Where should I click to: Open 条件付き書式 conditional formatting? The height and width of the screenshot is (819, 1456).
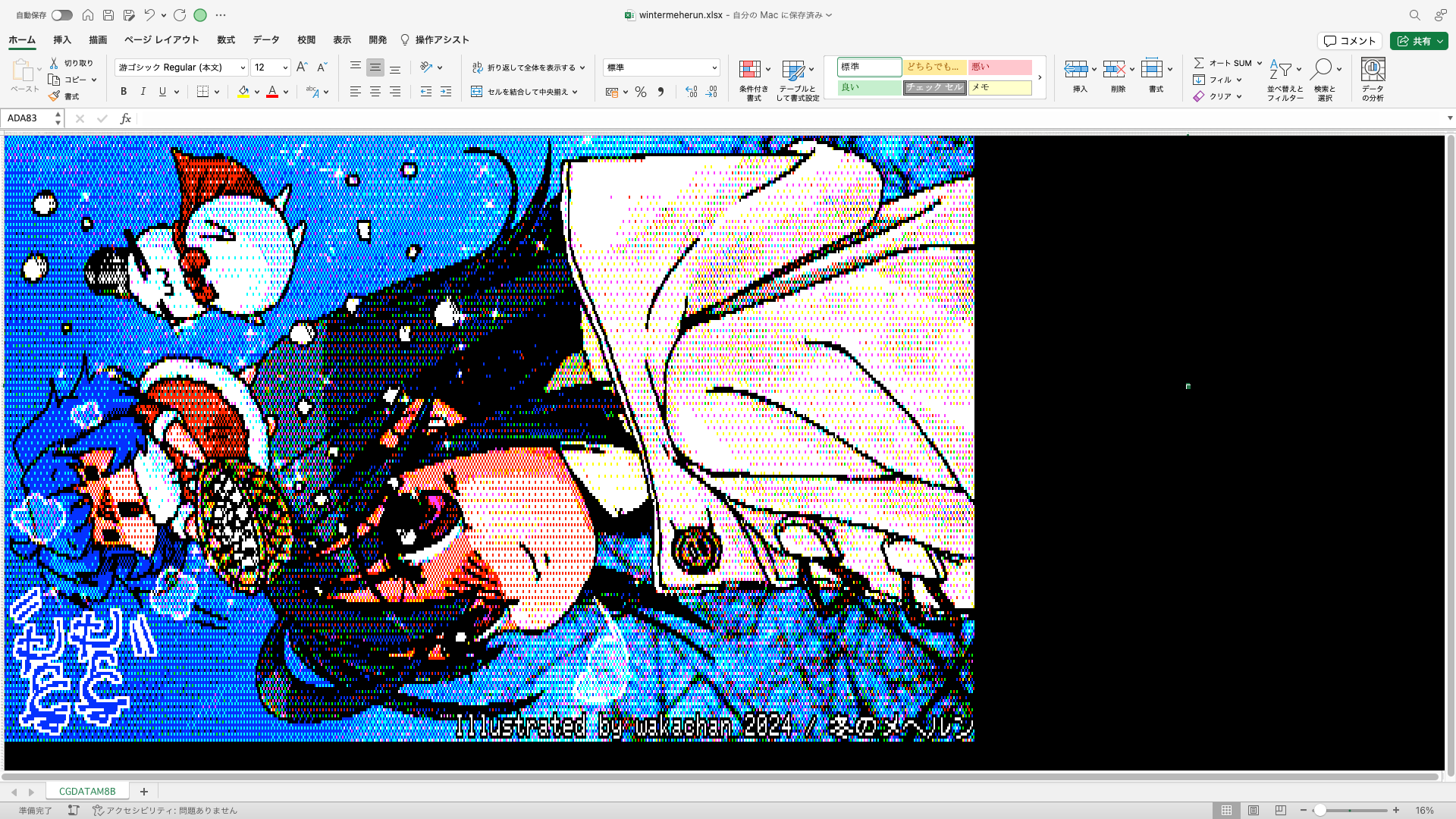pyautogui.click(x=753, y=80)
